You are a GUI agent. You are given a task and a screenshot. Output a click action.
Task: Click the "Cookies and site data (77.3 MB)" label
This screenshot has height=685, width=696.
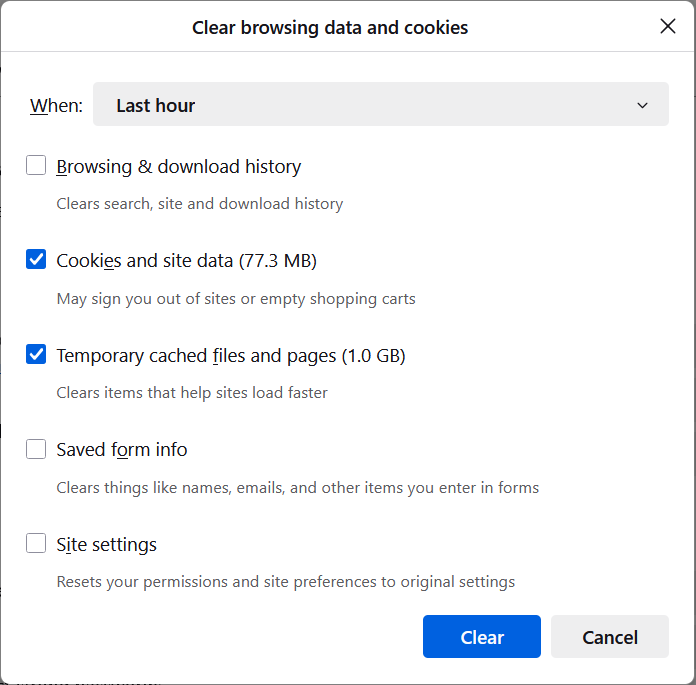click(186, 261)
